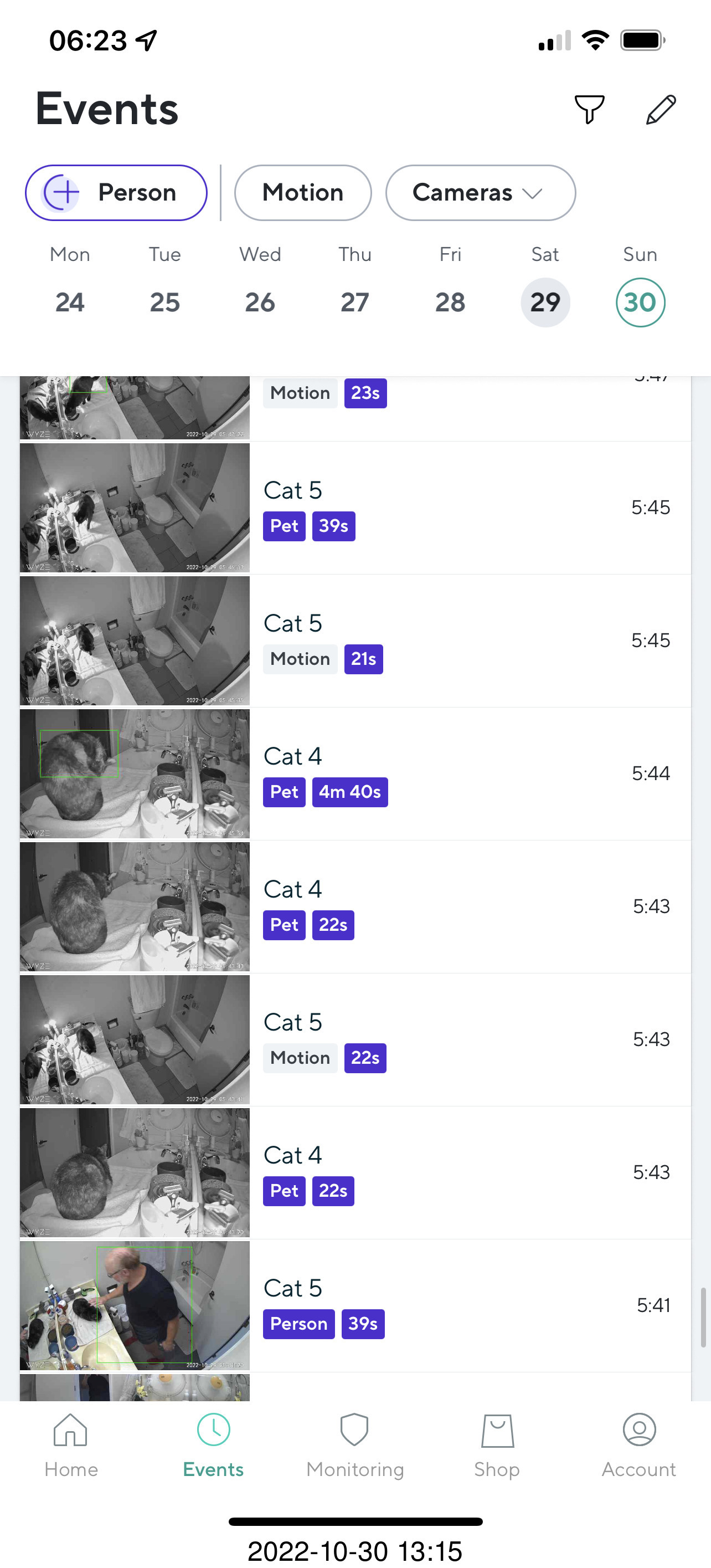Tap the plus icon in Person chip
This screenshot has height=1568, width=711.
(x=62, y=192)
